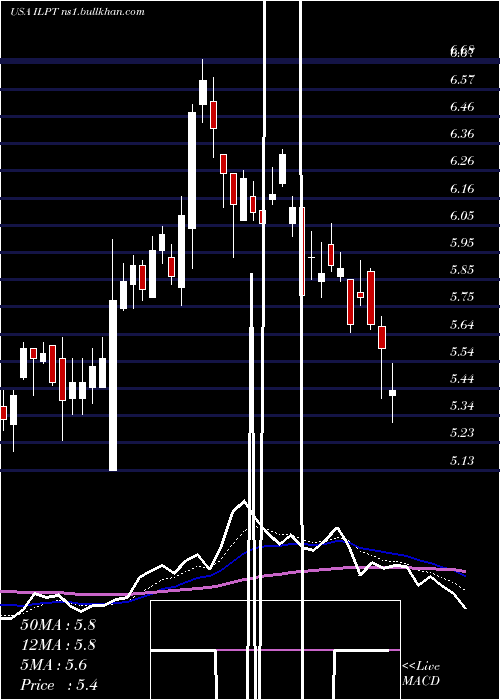This screenshot has width=500, height=700.
Task: Select the 5.85 price axis label
Action: coord(462,270)
